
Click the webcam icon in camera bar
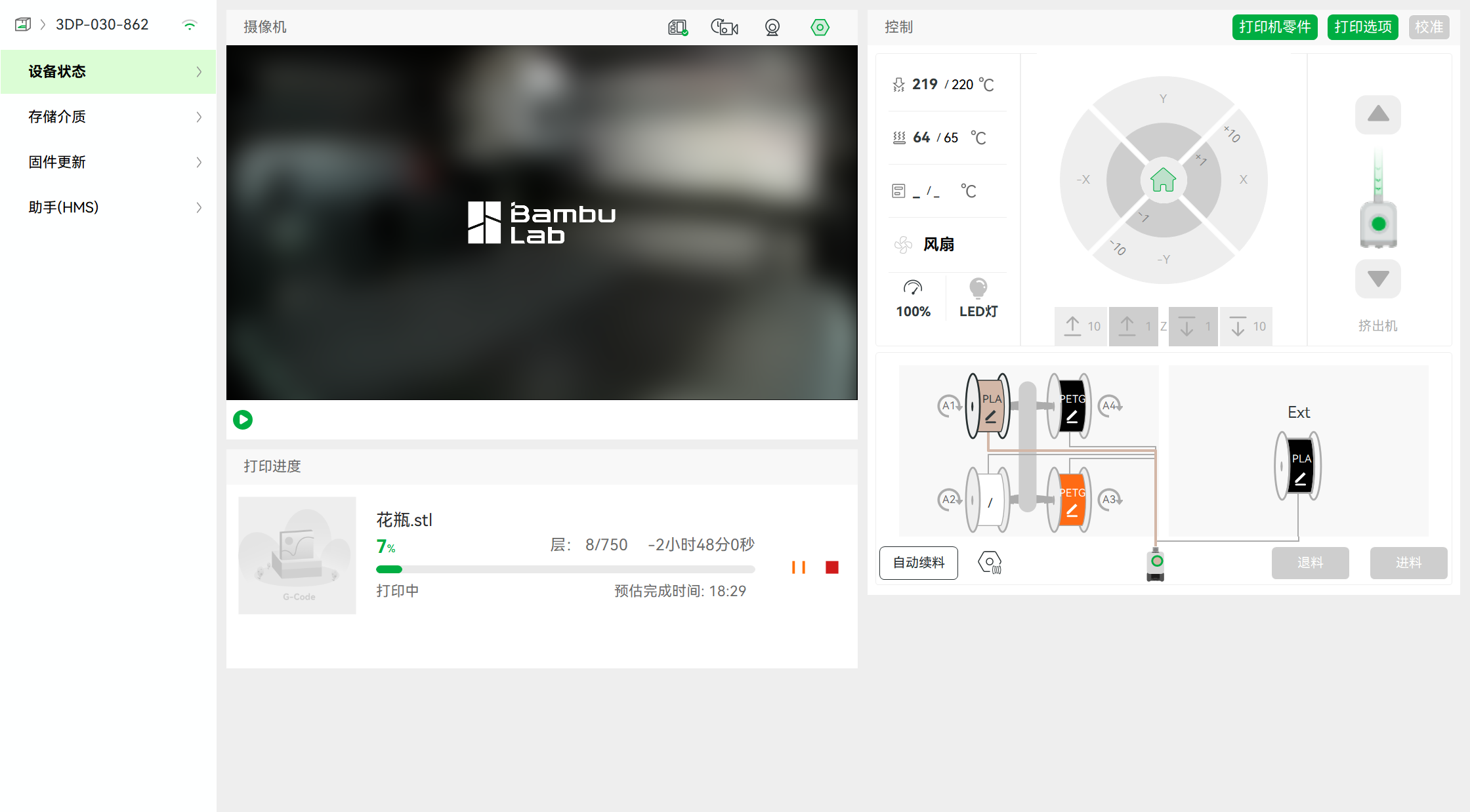[772, 28]
